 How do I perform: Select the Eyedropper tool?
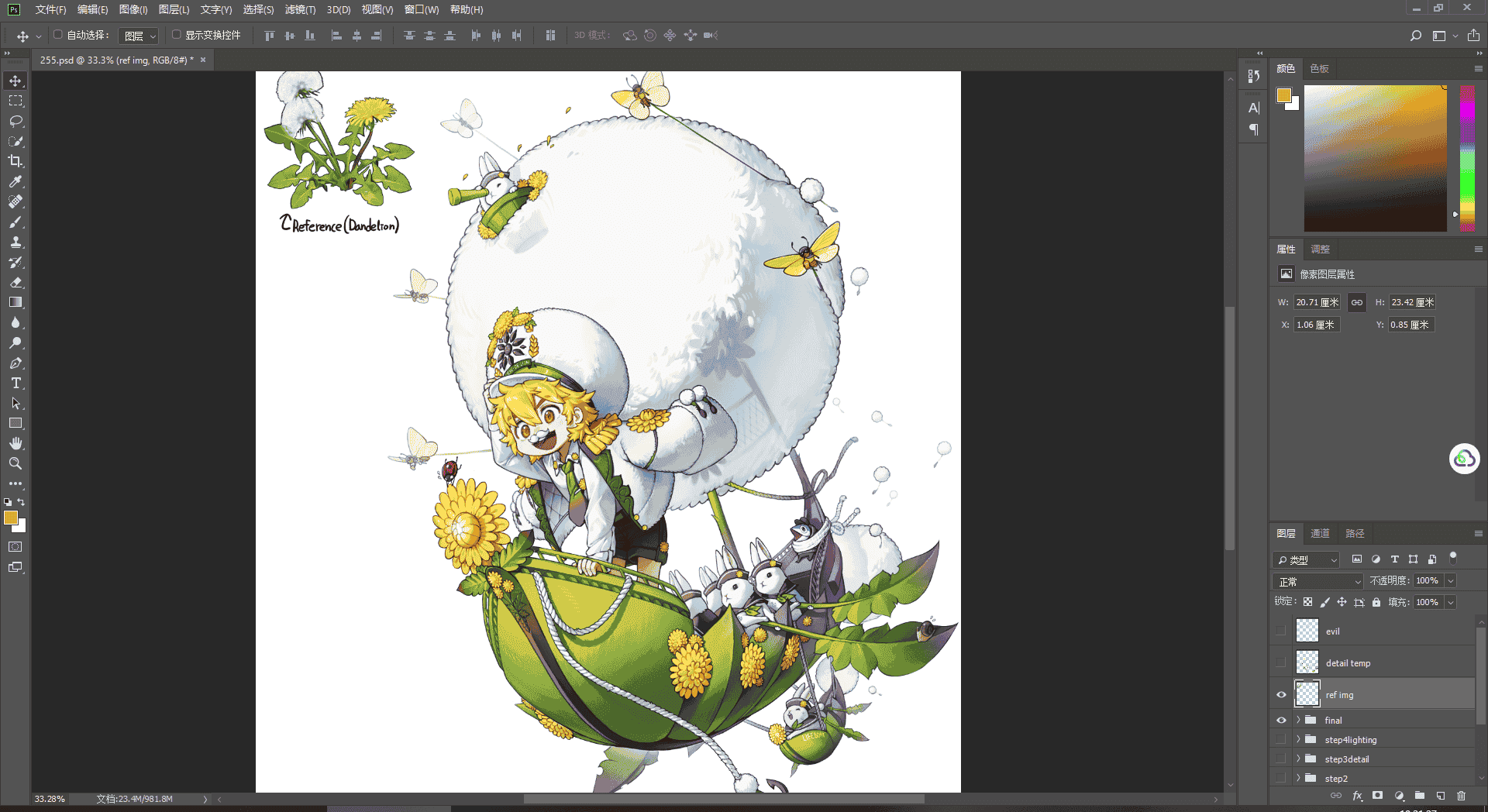[15, 181]
